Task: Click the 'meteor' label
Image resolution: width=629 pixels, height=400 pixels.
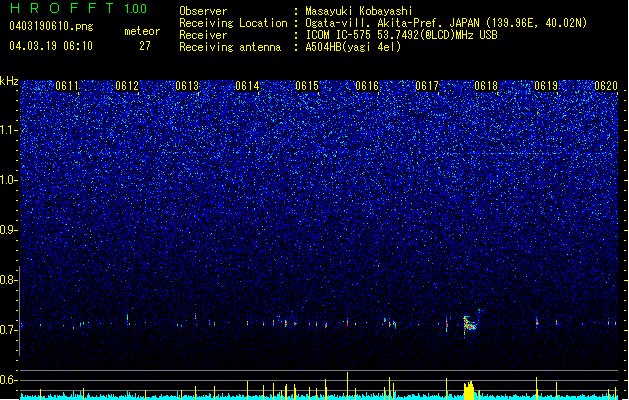Action: point(142,31)
